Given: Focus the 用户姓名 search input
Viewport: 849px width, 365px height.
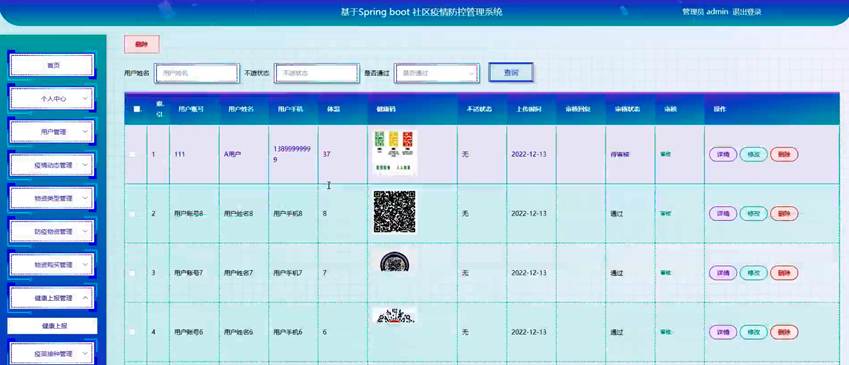Looking at the screenshot, I should 197,73.
